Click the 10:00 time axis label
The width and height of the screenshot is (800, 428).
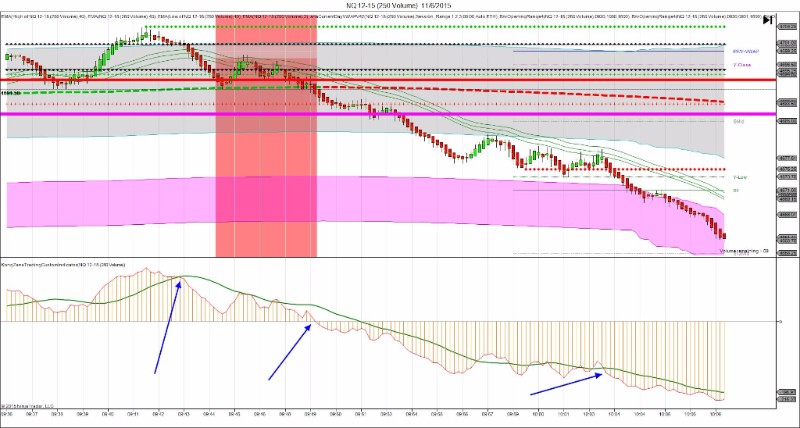pyautogui.click(x=538, y=414)
